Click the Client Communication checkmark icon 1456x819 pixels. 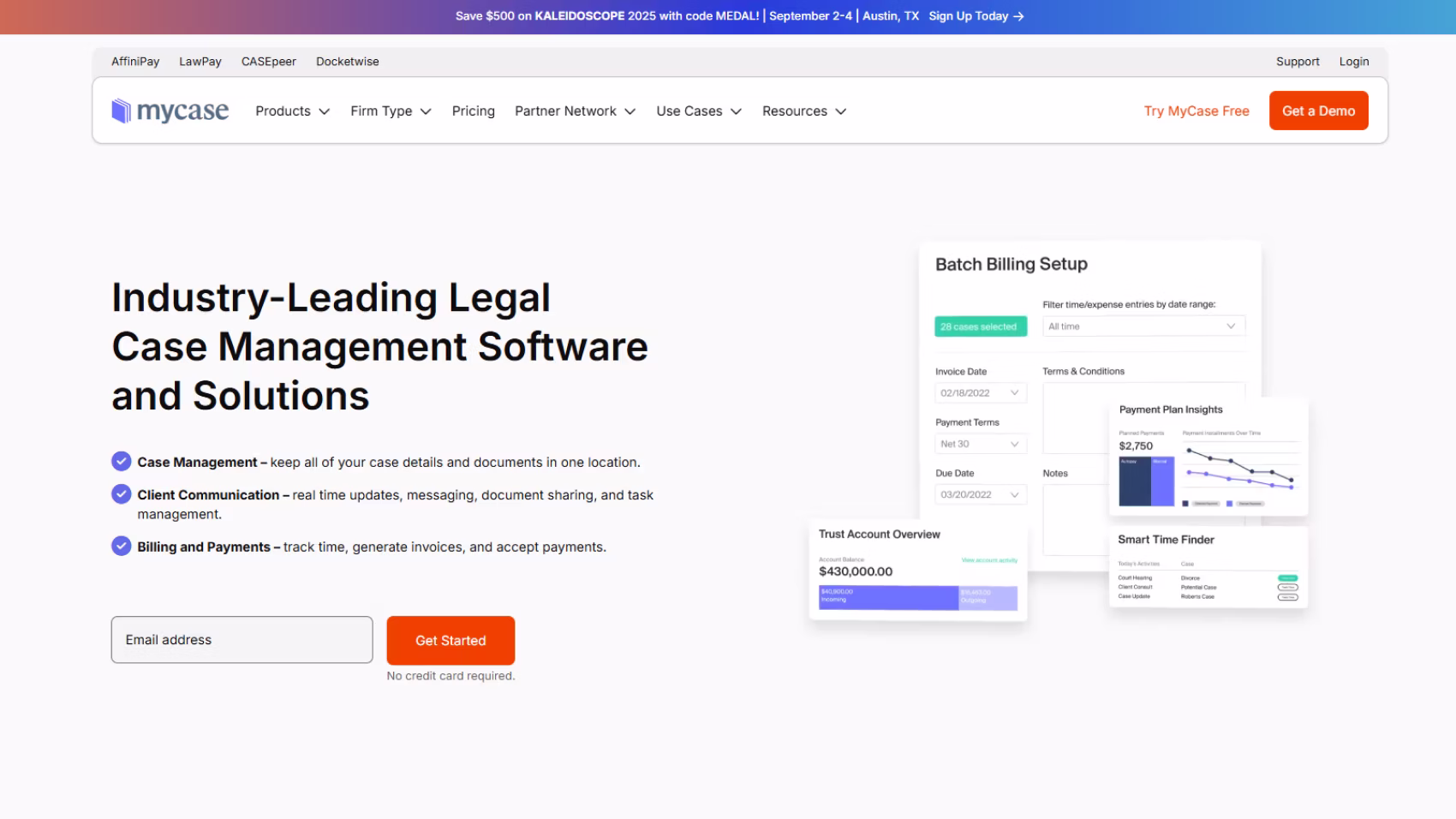[x=122, y=494]
